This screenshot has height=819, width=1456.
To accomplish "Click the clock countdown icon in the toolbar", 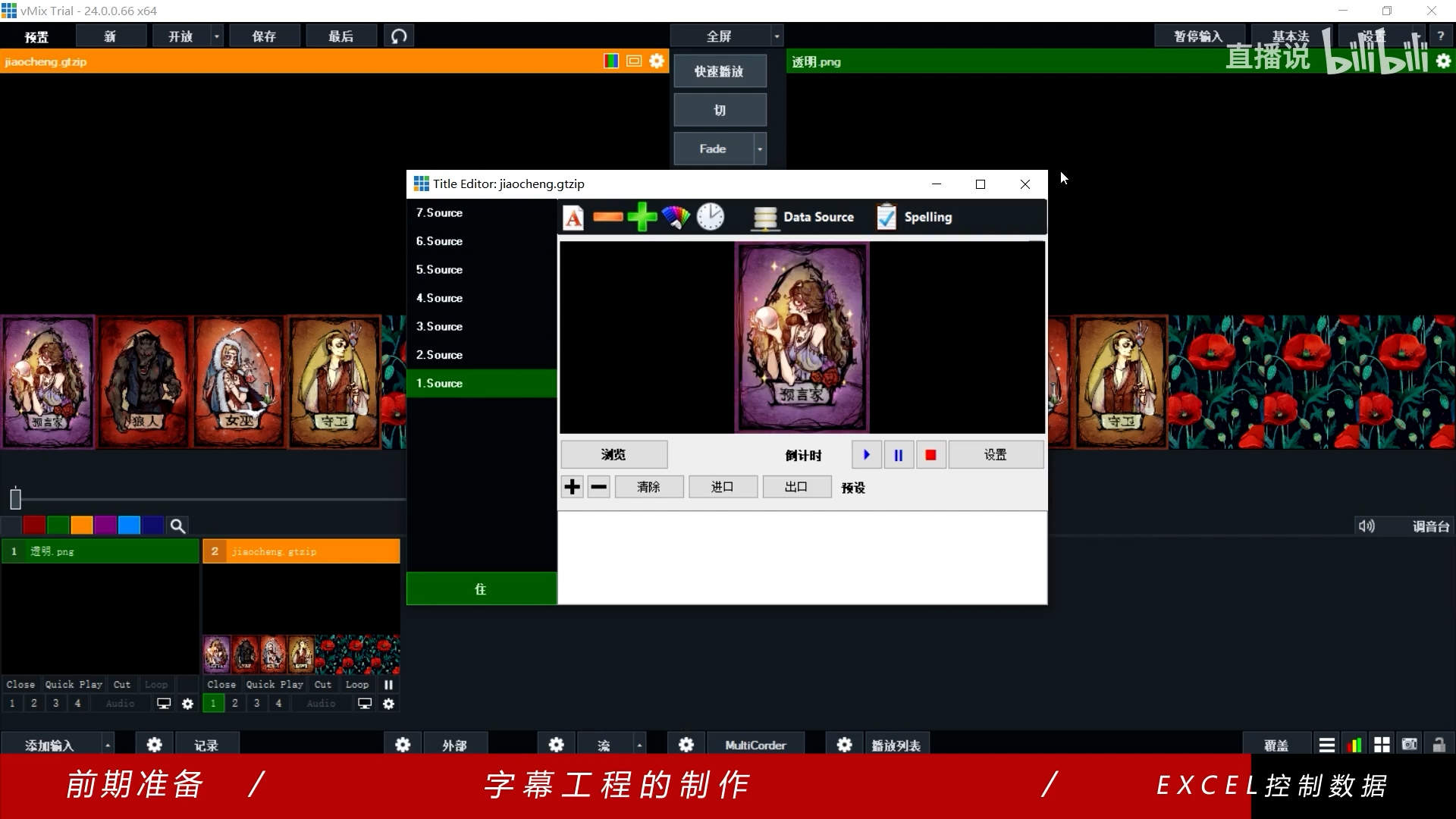I will pos(711,217).
